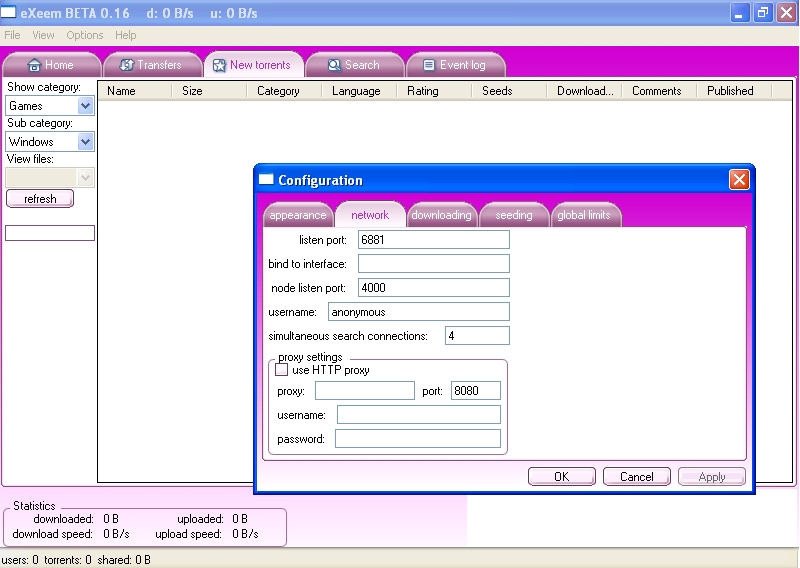The height and width of the screenshot is (568, 800).
Task: Click the Event log list icon
Action: 429,65
